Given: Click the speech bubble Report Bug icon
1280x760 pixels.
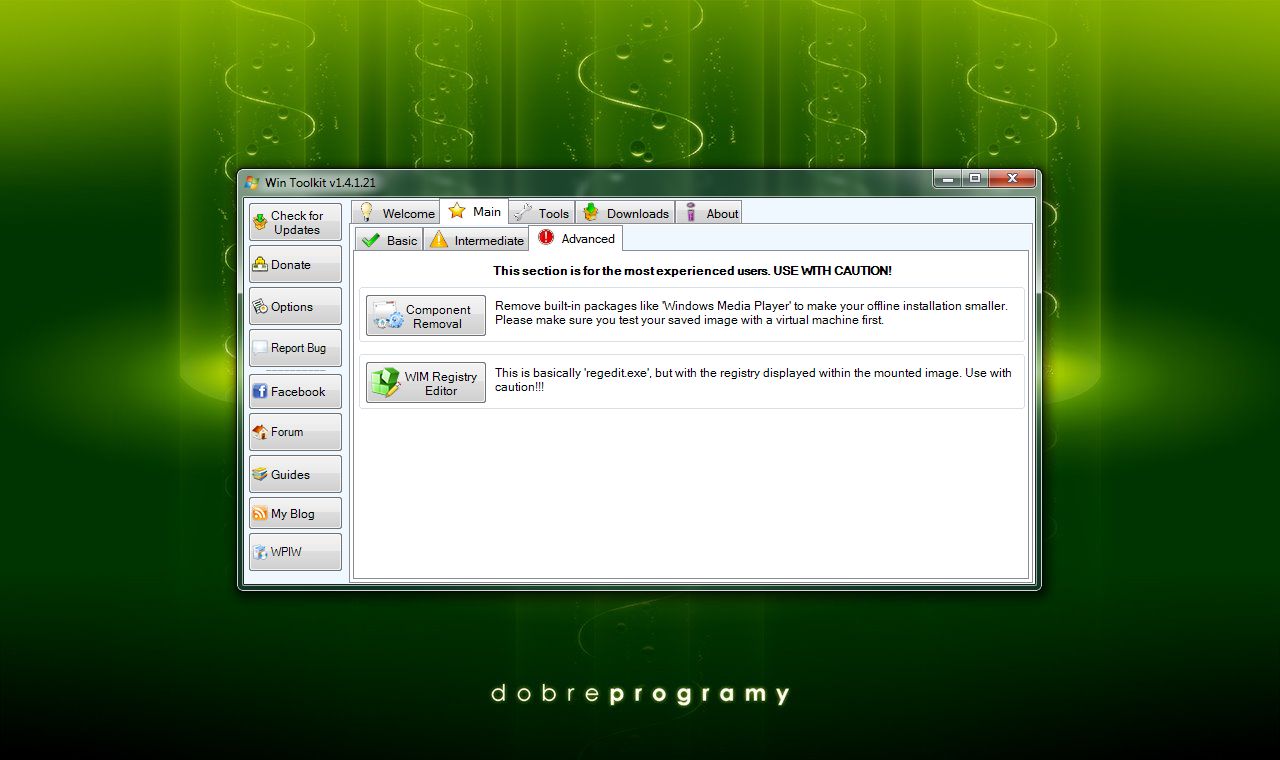Looking at the screenshot, I should pos(260,348).
